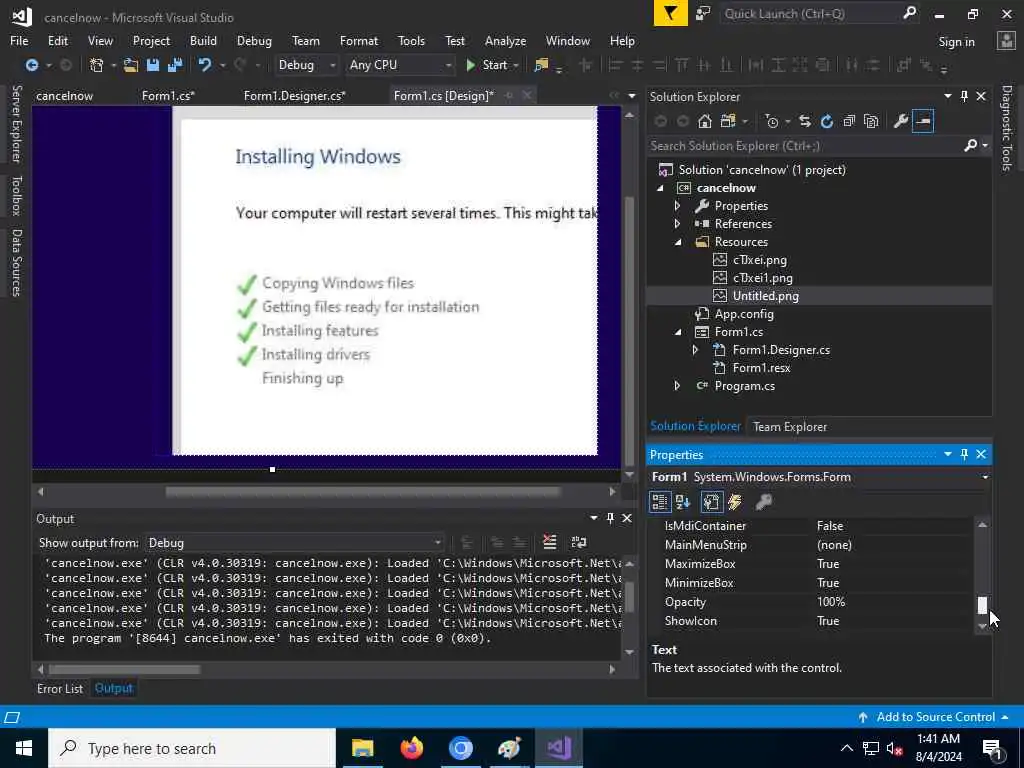Screen dimensions: 1024x768
Task: Click the New Project toolbar icon
Action: [97, 65]
